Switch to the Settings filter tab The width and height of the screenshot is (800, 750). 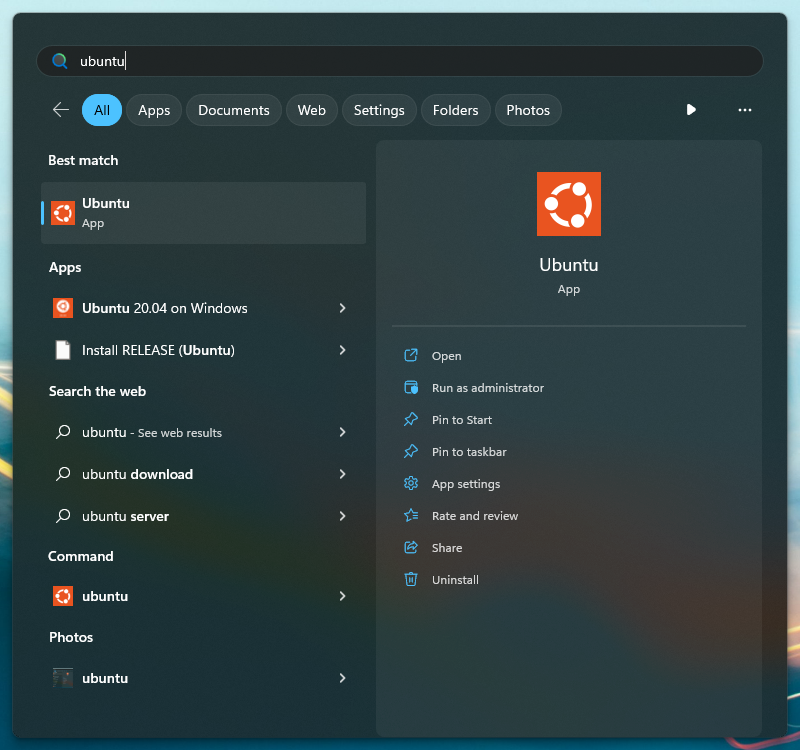click(x=379, y=110)
